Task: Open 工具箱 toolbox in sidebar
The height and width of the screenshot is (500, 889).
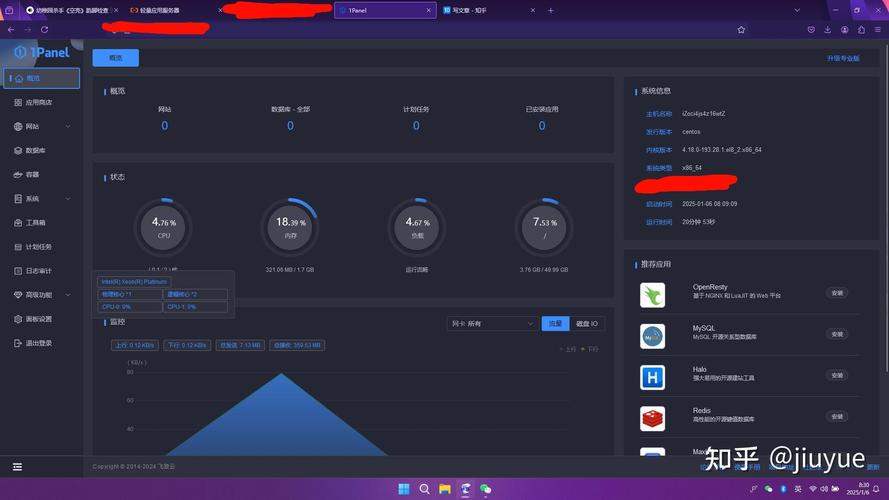Action: (35, 223)
